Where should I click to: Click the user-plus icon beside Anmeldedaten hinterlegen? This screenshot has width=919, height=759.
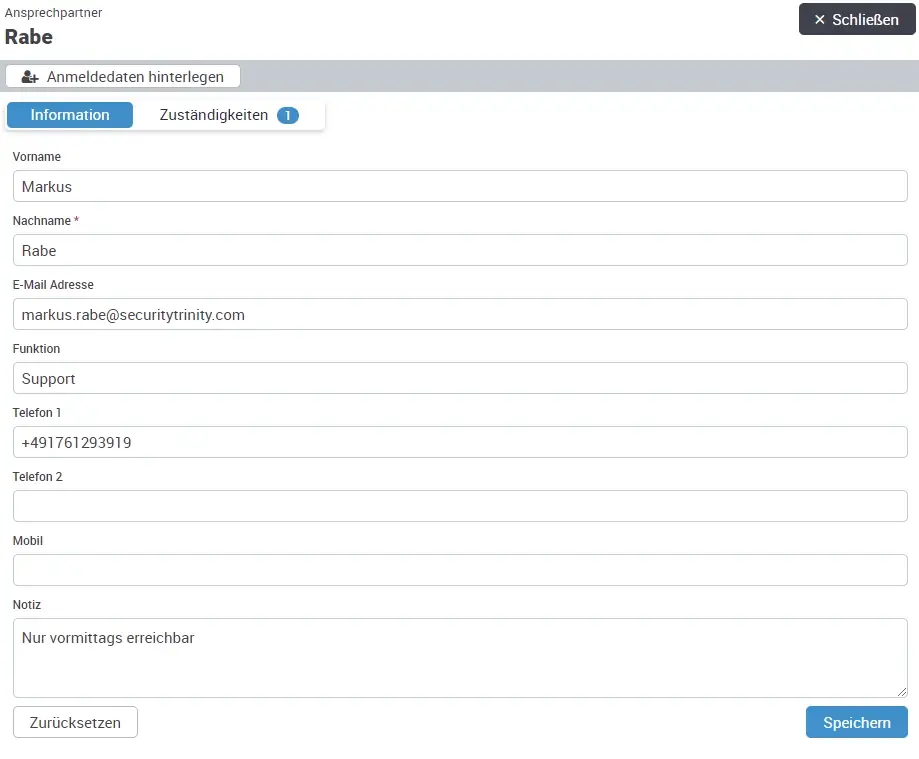pyautogui.click(x=30, y=77)
